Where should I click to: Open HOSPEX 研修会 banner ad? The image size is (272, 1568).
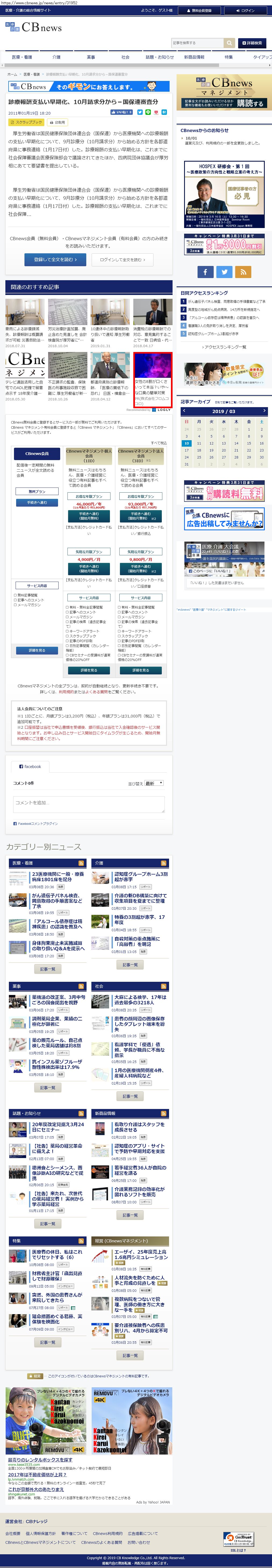point(224,194)
